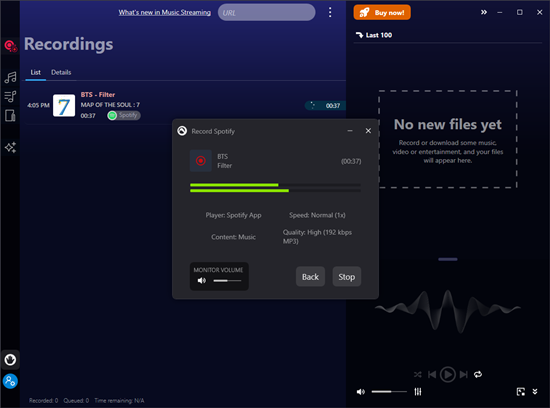Click the Buy now! button

382,12
